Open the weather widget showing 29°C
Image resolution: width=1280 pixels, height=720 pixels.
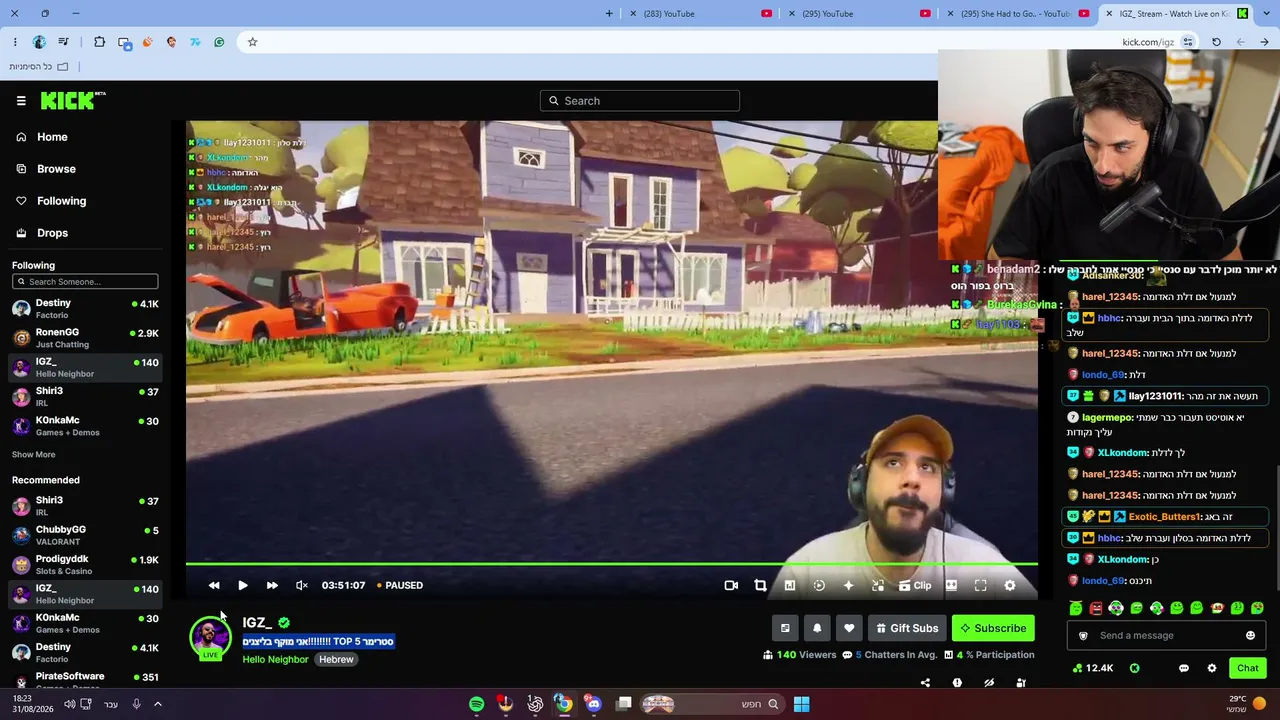click(1246, 704)
